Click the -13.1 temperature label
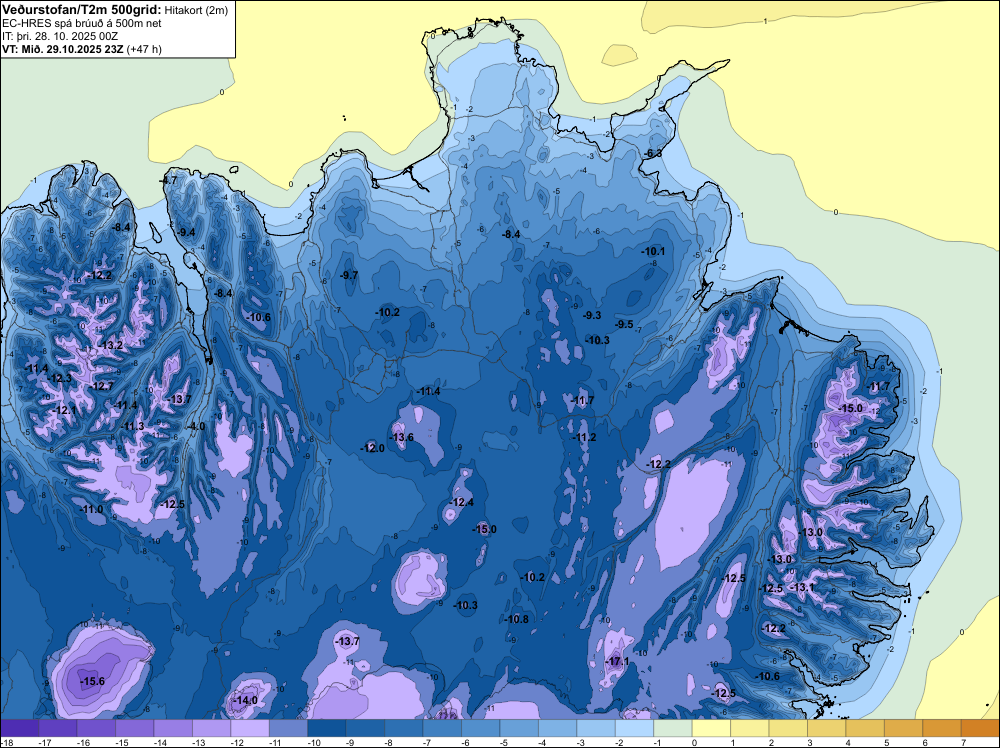This screenshot has width=1000, height=748. pyautogui.click(x=802, y=587)
